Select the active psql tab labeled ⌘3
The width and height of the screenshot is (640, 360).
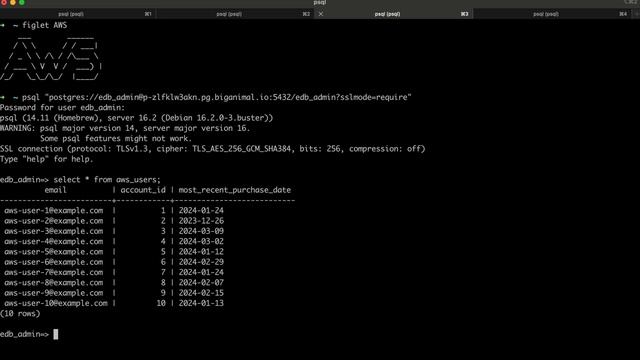click(x=394, y=14)
